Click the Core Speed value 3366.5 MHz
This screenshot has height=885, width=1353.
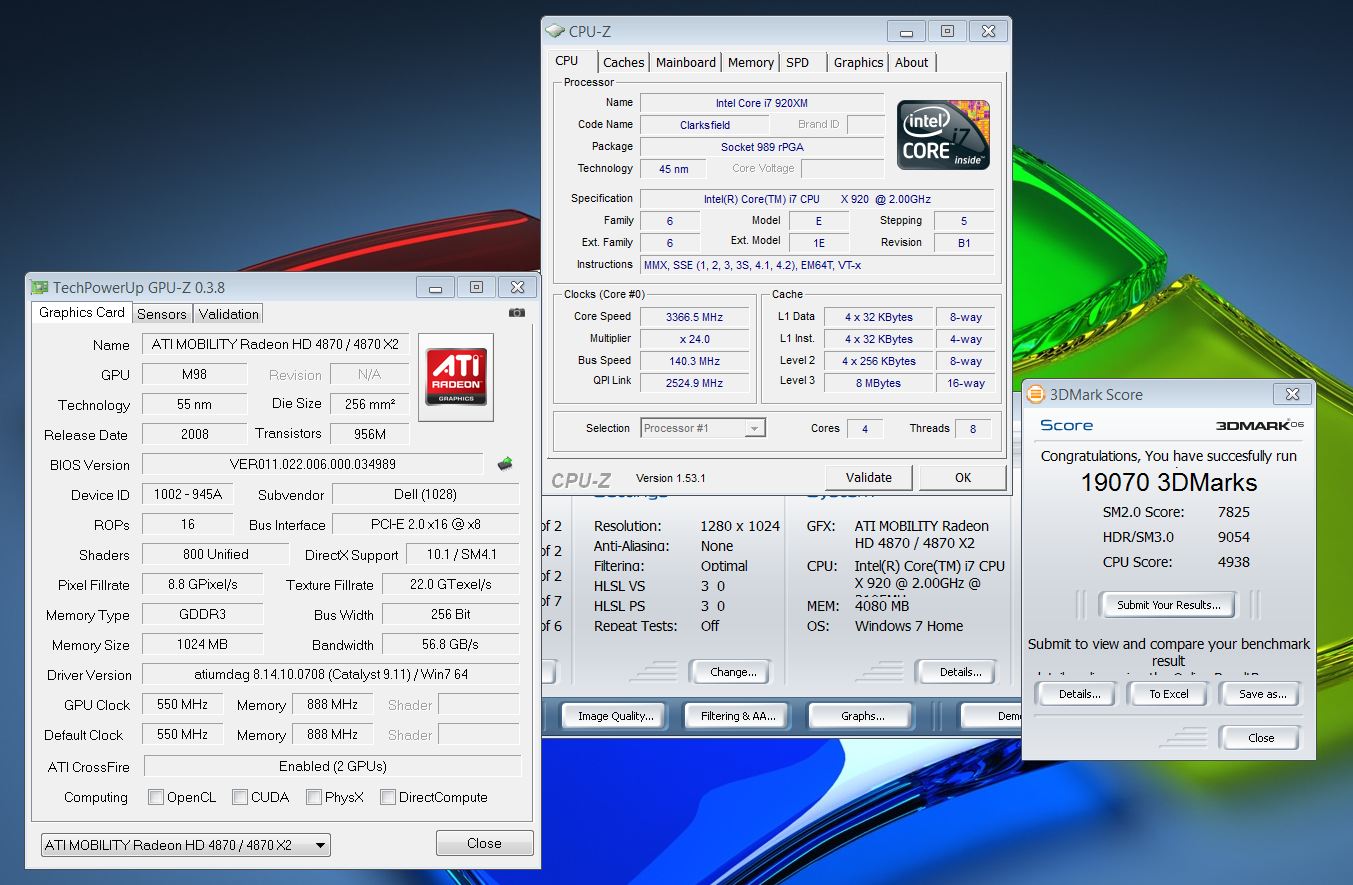coord(694,317)
